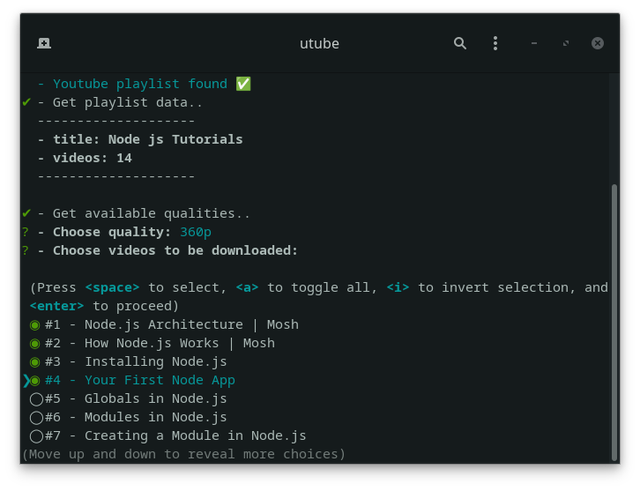Screen dimensions: 640x491
Task: Select #7 Creating a Module radio
Action: point(36,436)
